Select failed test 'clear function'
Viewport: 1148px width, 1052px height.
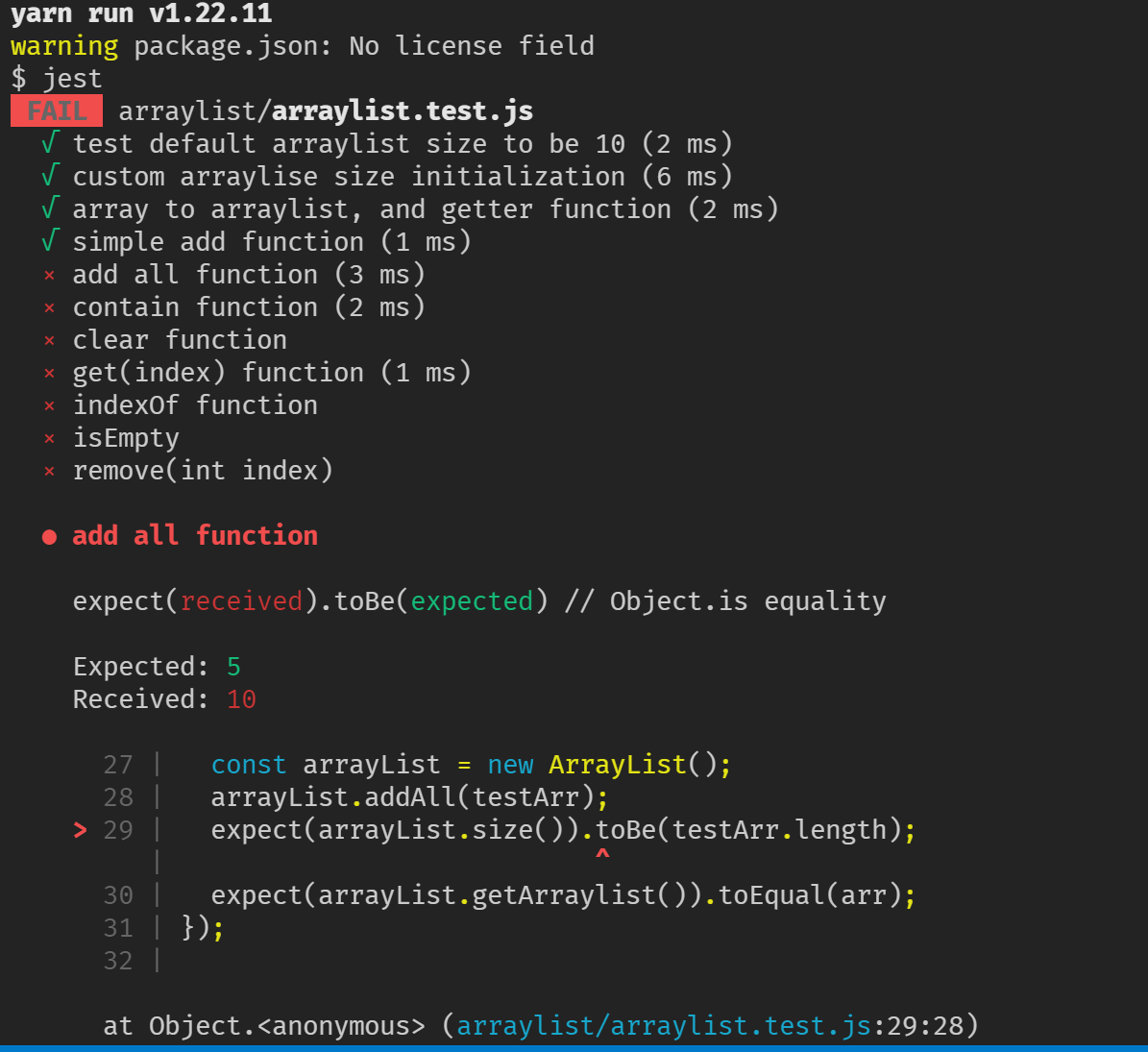[x=164, y=340]
